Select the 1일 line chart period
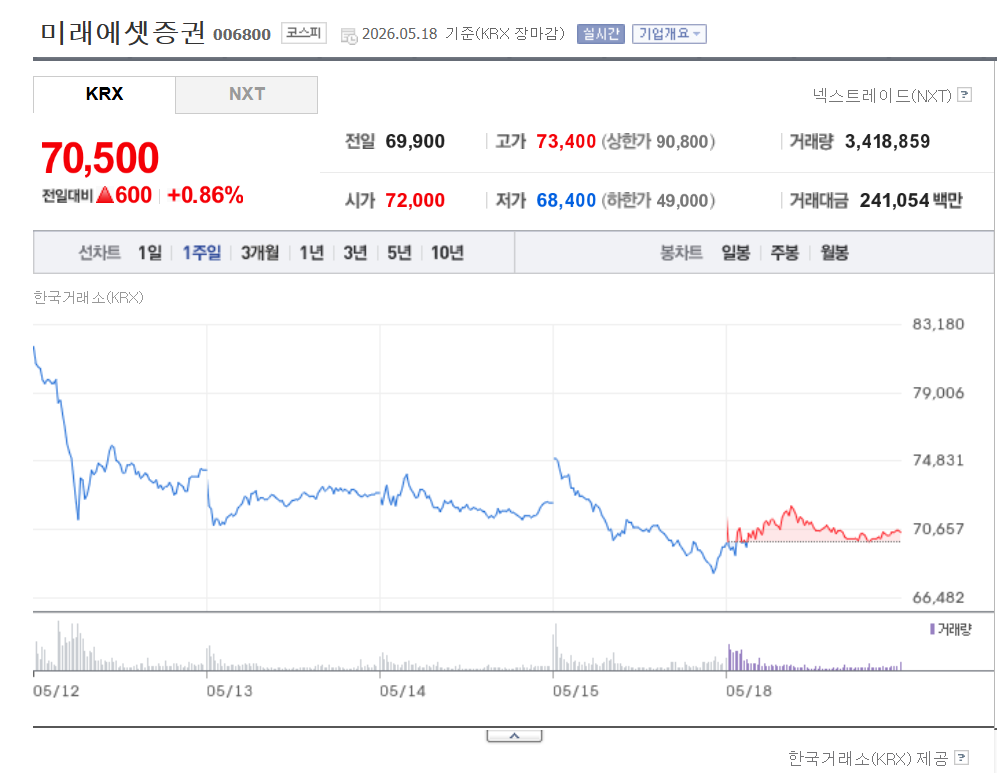The width and height of the screenshot is (997, 773). click(150, 253)
